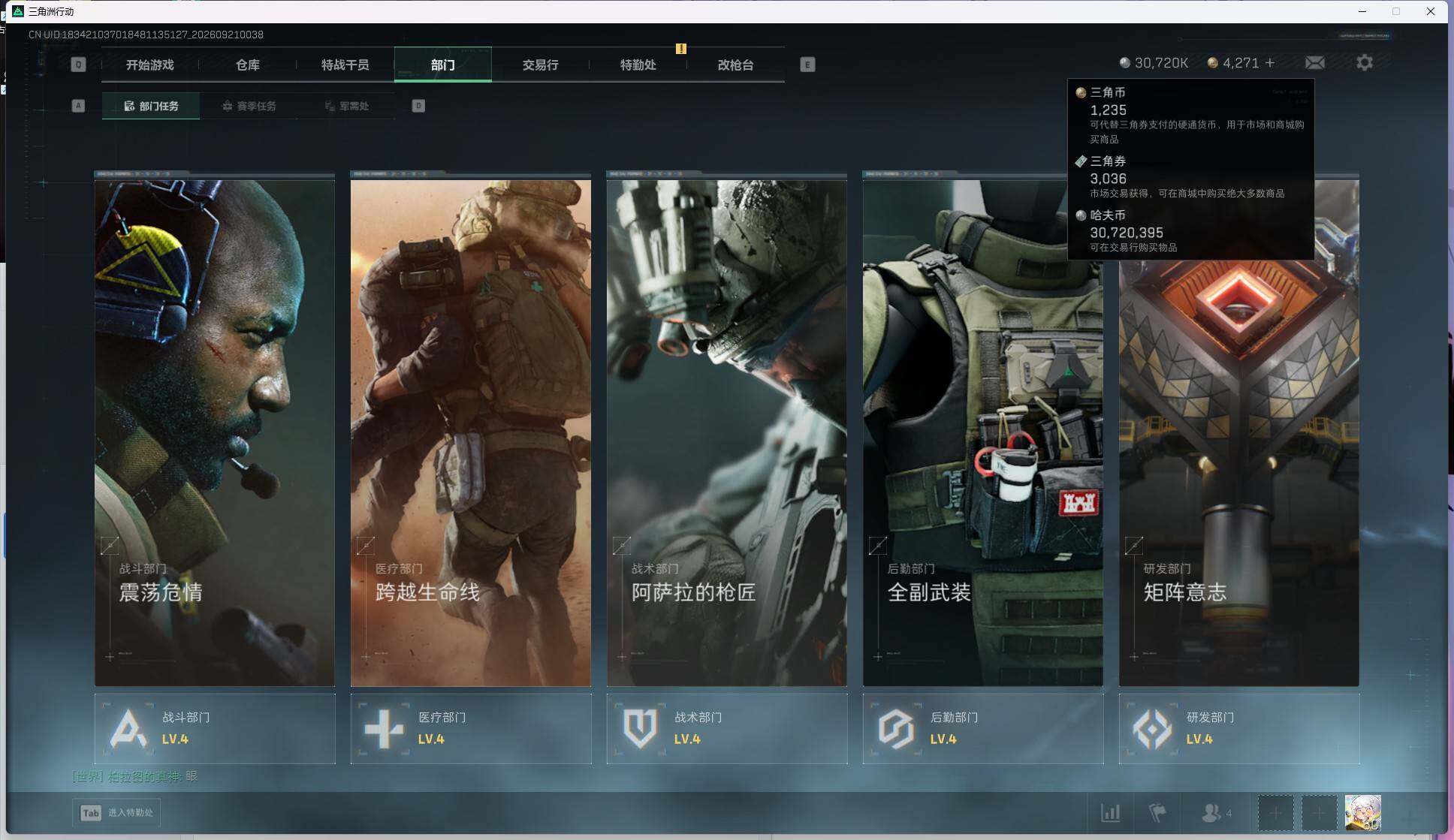Click the 三角币 heading in tooltip

(x=1108, y=92)
